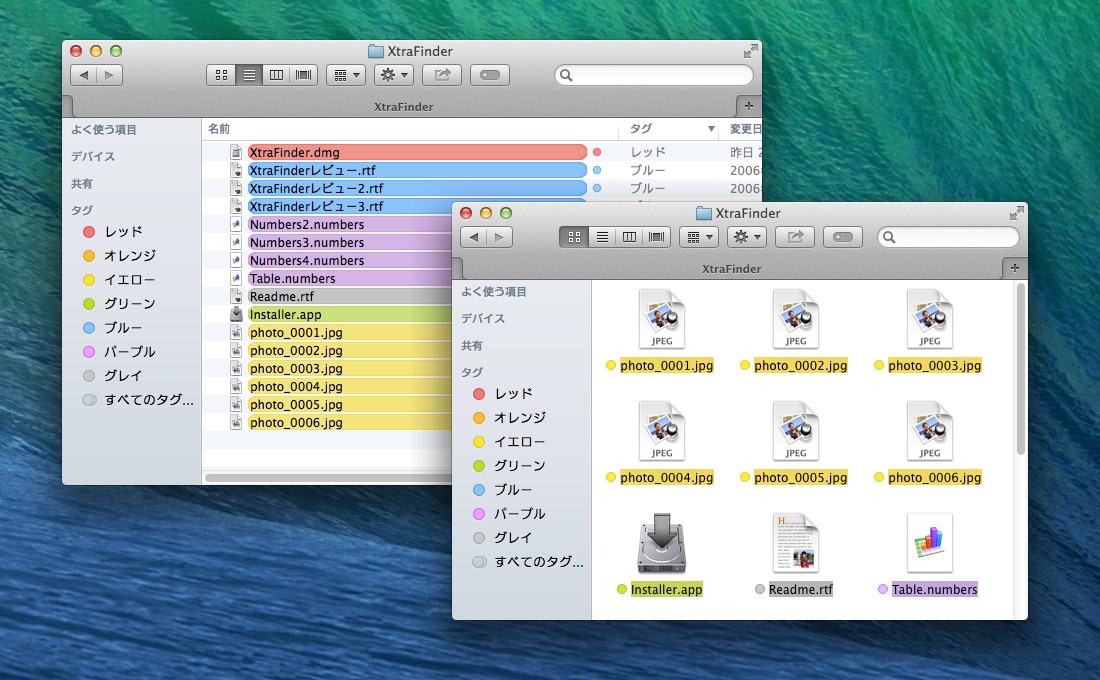Viewport: 1100px width, 680px height.
Task: Sort by 名前 column header
Action: click(x=410, y=129)
